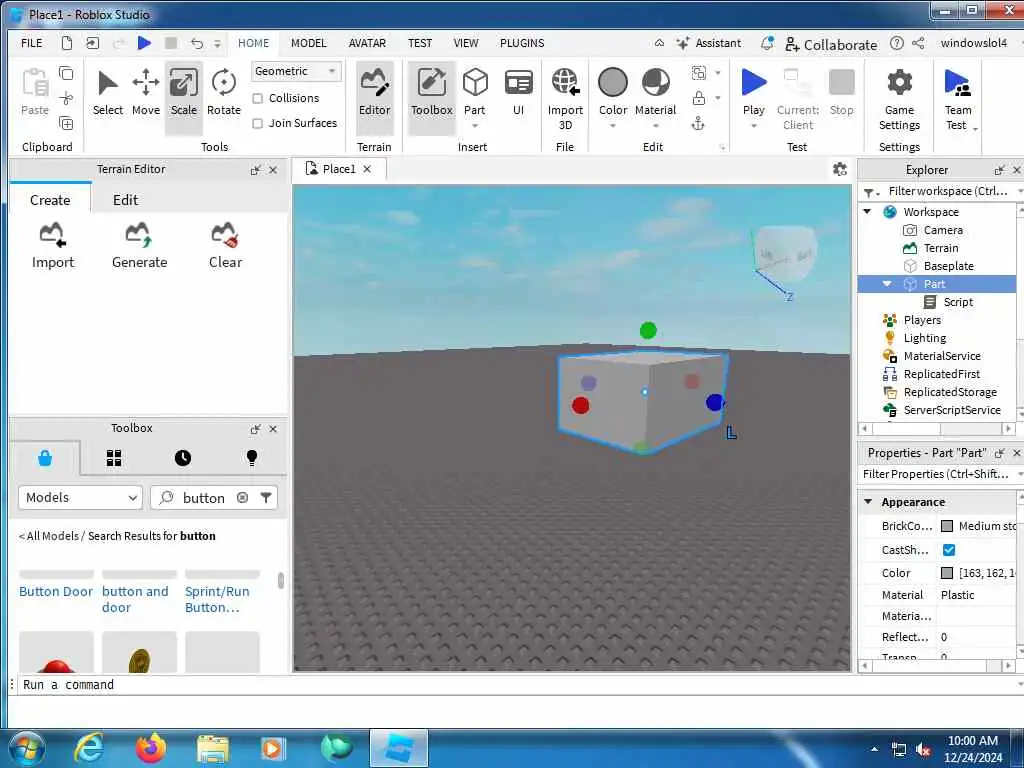Click the lock icon in Edit group
Viewport: 1024px width, 768px height.
click(x=699, y=98)
